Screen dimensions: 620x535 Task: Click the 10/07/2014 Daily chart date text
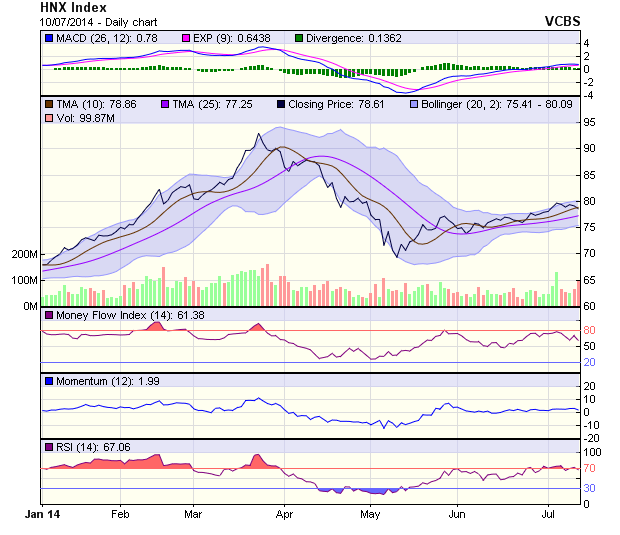(98, 21)
